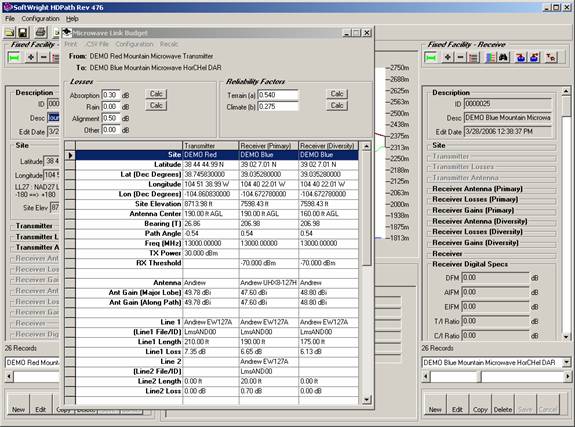Select the Site row header arrow in table
This screenshot has width=575, height=427.
coord(70,155)
